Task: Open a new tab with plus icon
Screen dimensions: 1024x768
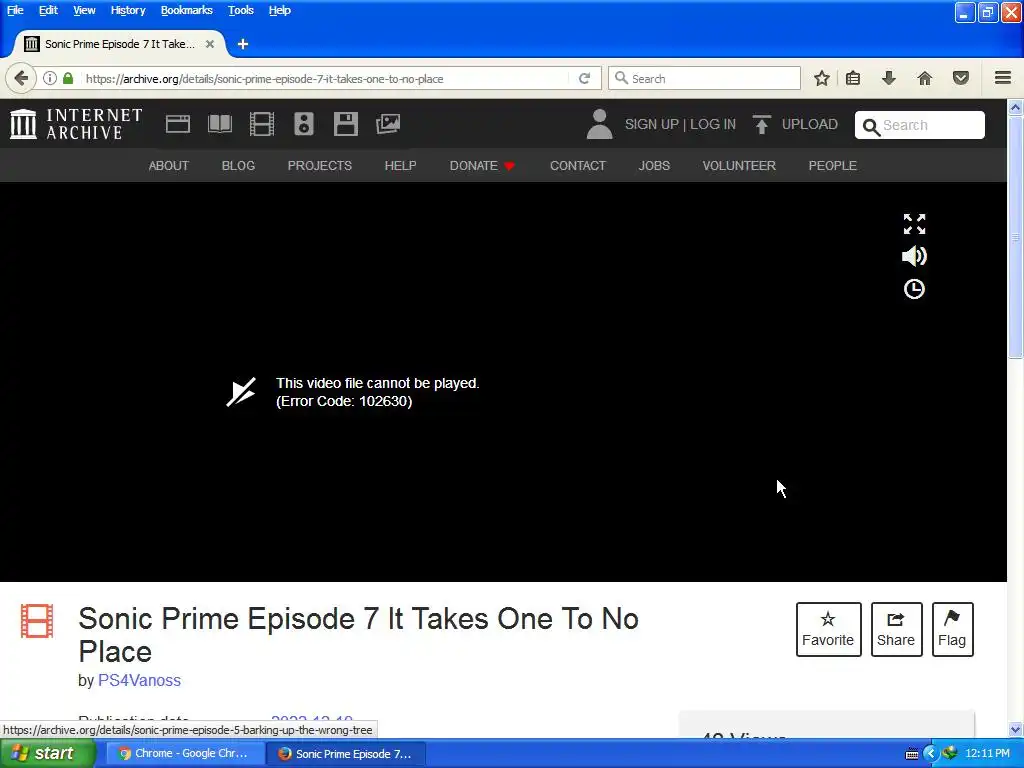Action: click(243, 44)
